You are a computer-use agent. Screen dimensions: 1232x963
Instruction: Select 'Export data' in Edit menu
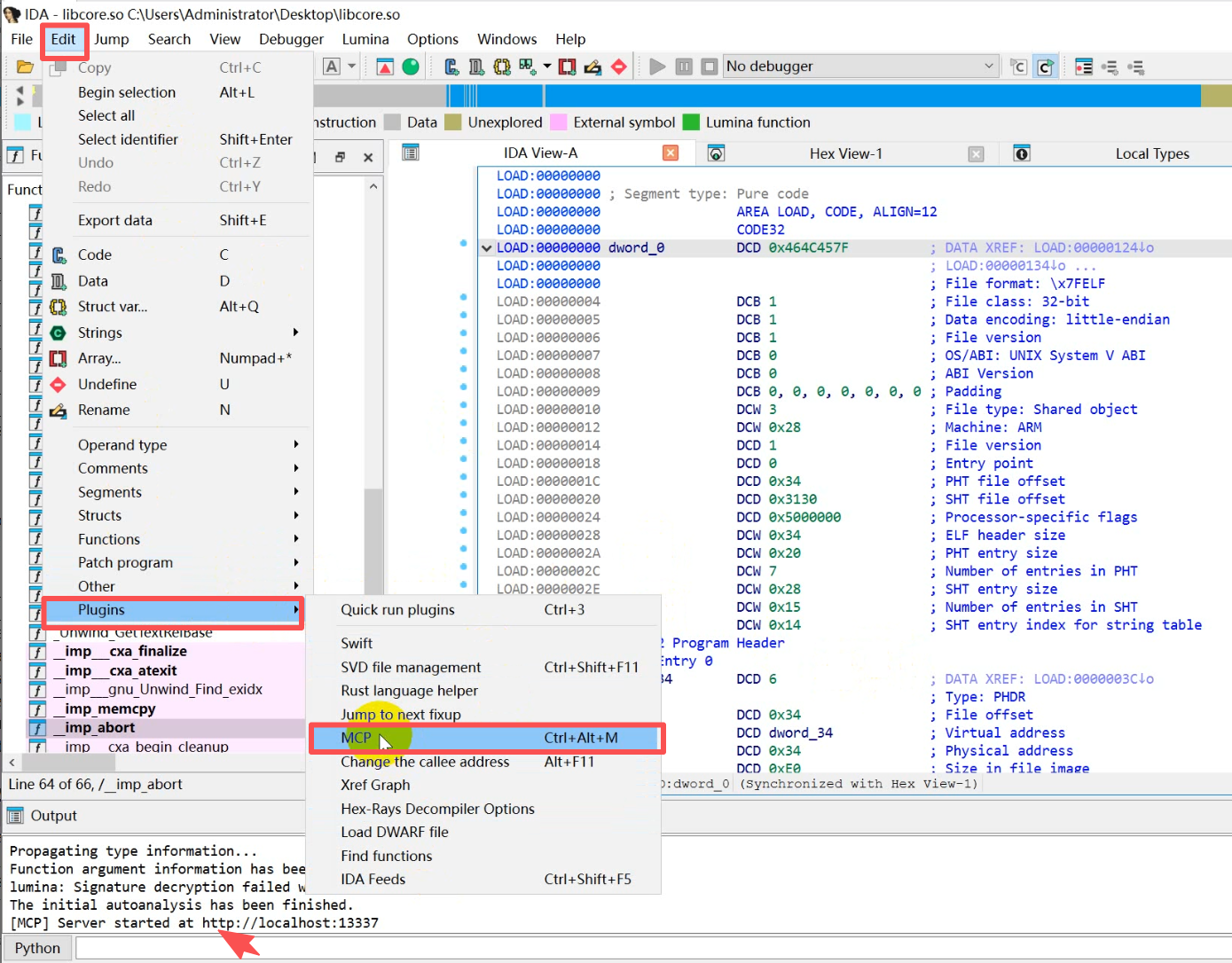[x=177, y=220]
